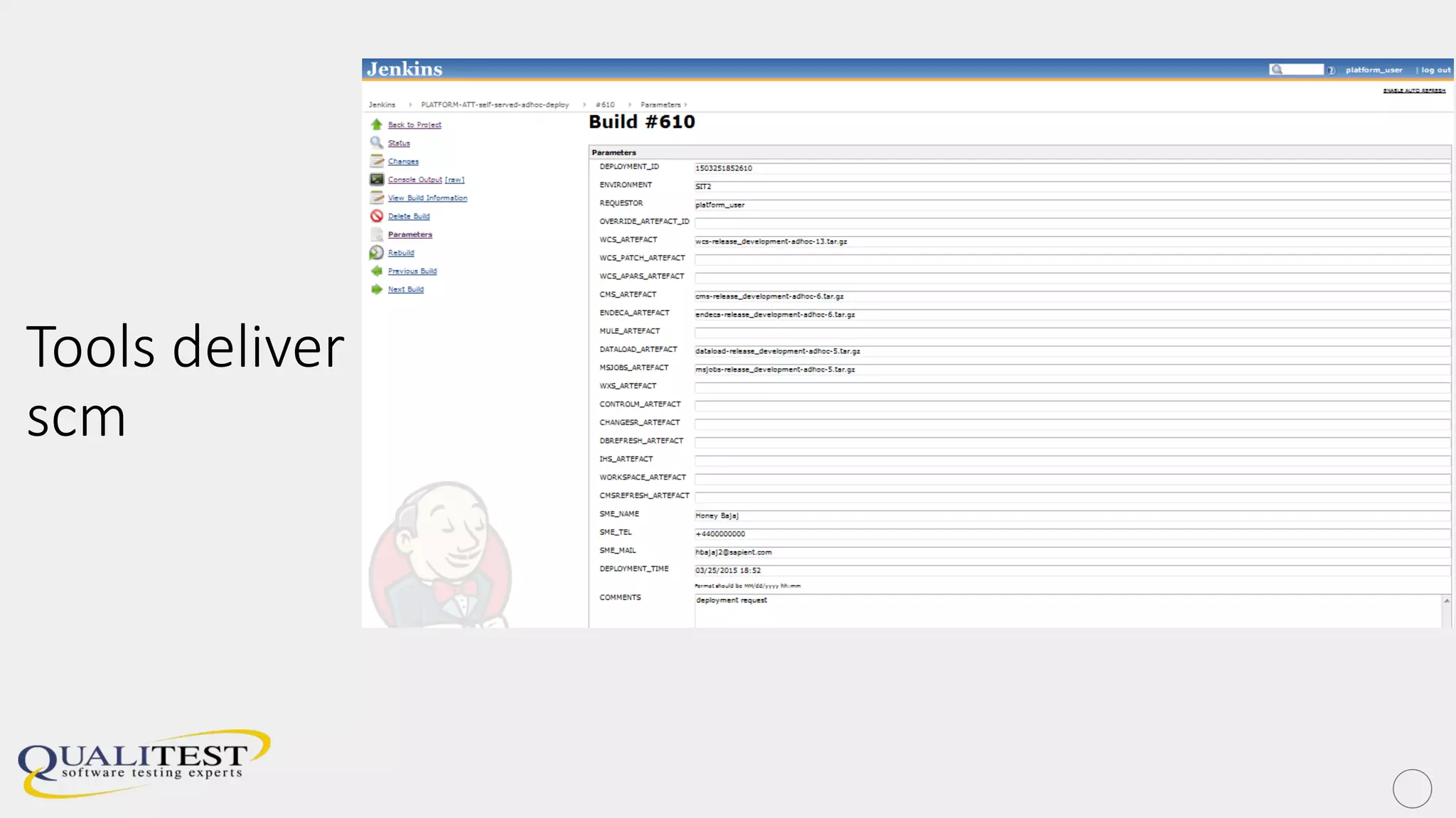Click the WCS_ARTEFACT field
Screen dimensions: 1456x818
[x=1072, y=242]
